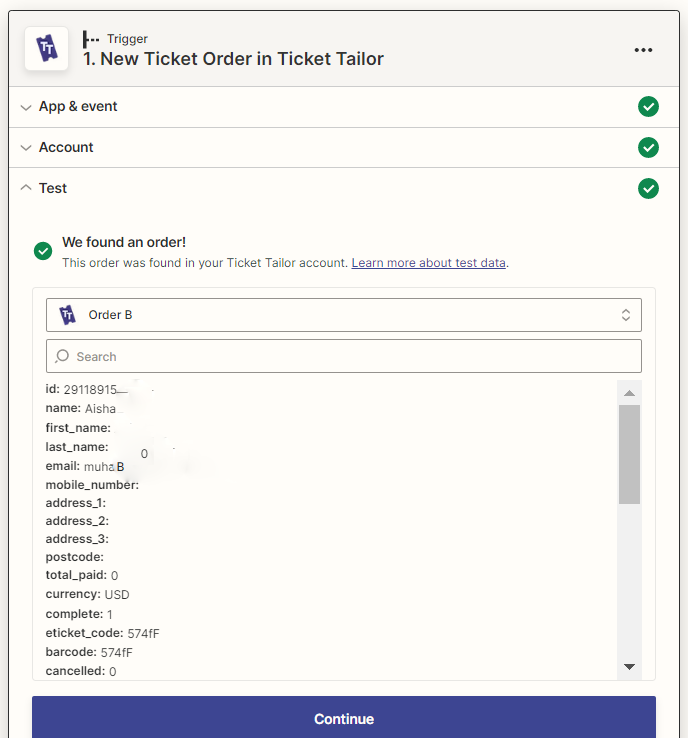Click the search magnifier icon
Viewport: 688px width, 738px height.
click(62, 356)
